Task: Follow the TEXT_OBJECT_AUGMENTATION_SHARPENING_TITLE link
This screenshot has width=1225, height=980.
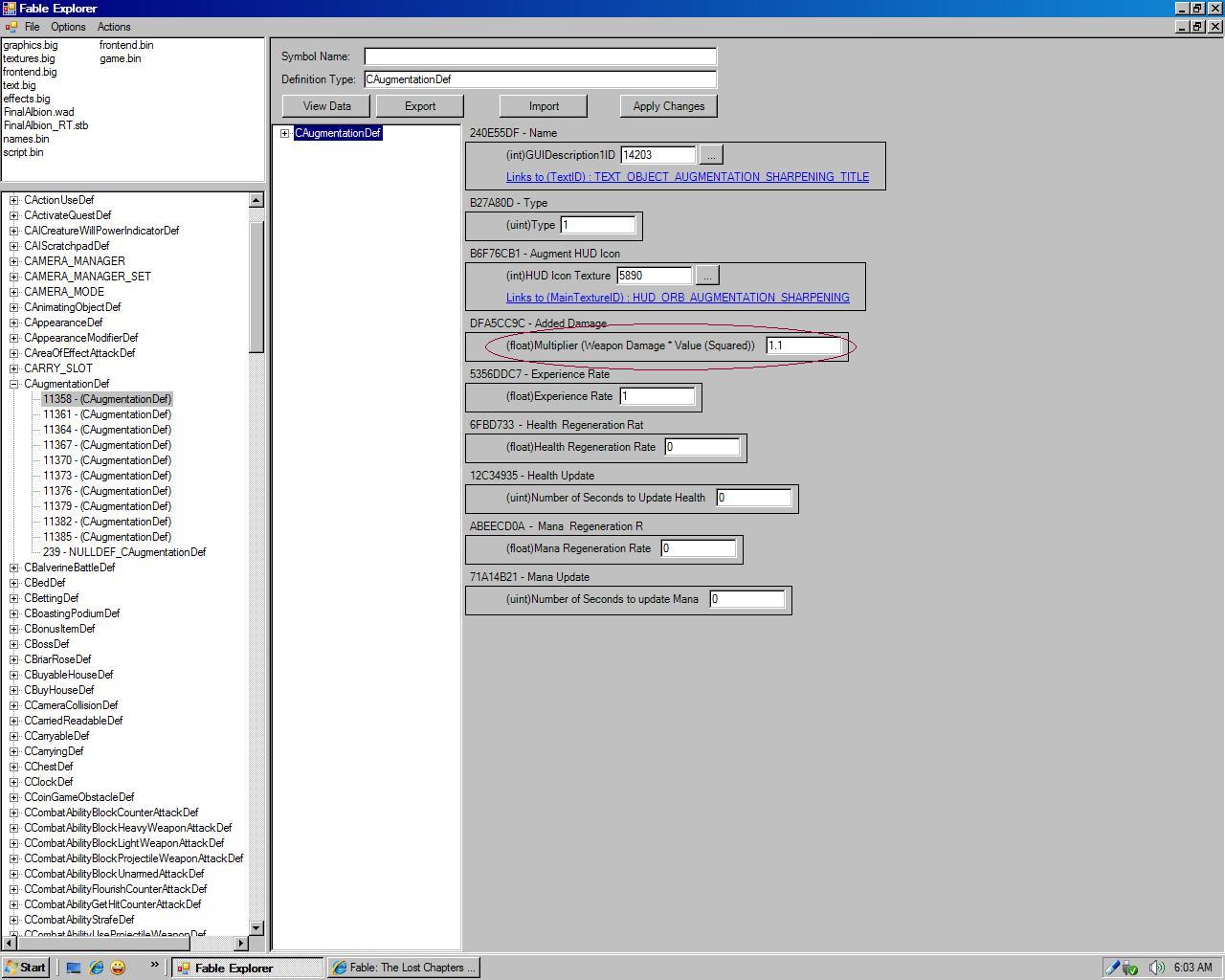Action: 687,177
